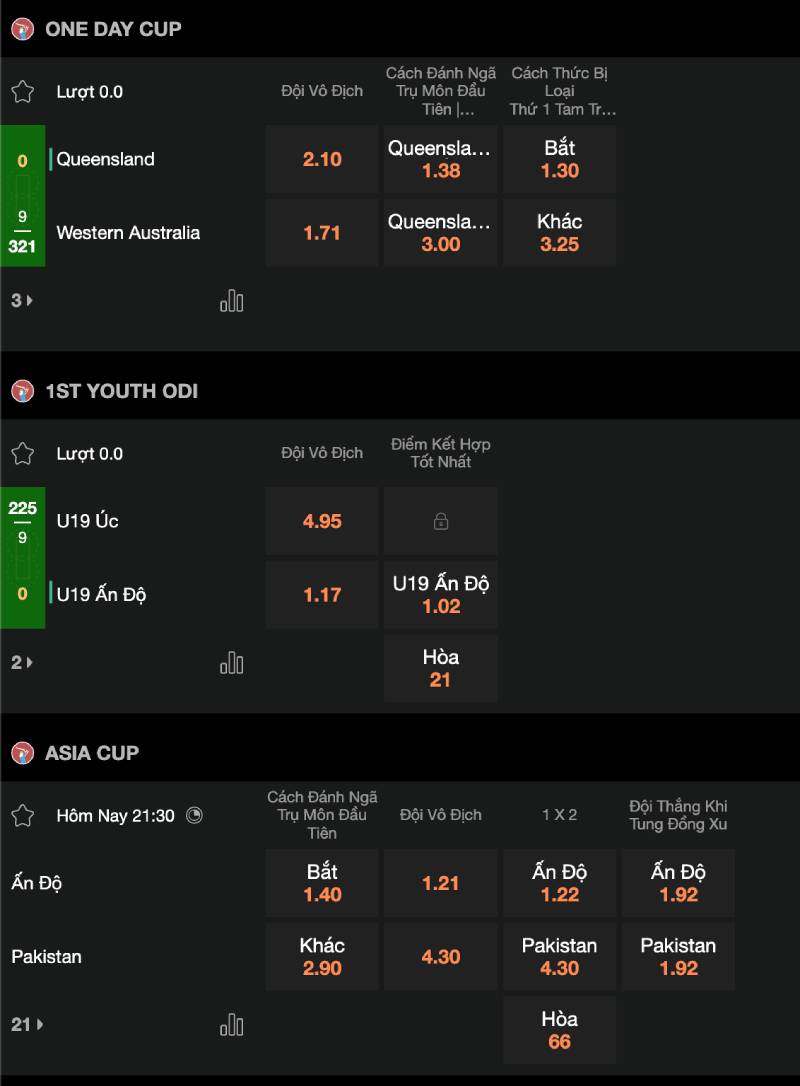This screenshot has height=1086, width=800.
Task: Star the Ấn Độ vs Pakistan match
Action: click(x=22, y=816)
